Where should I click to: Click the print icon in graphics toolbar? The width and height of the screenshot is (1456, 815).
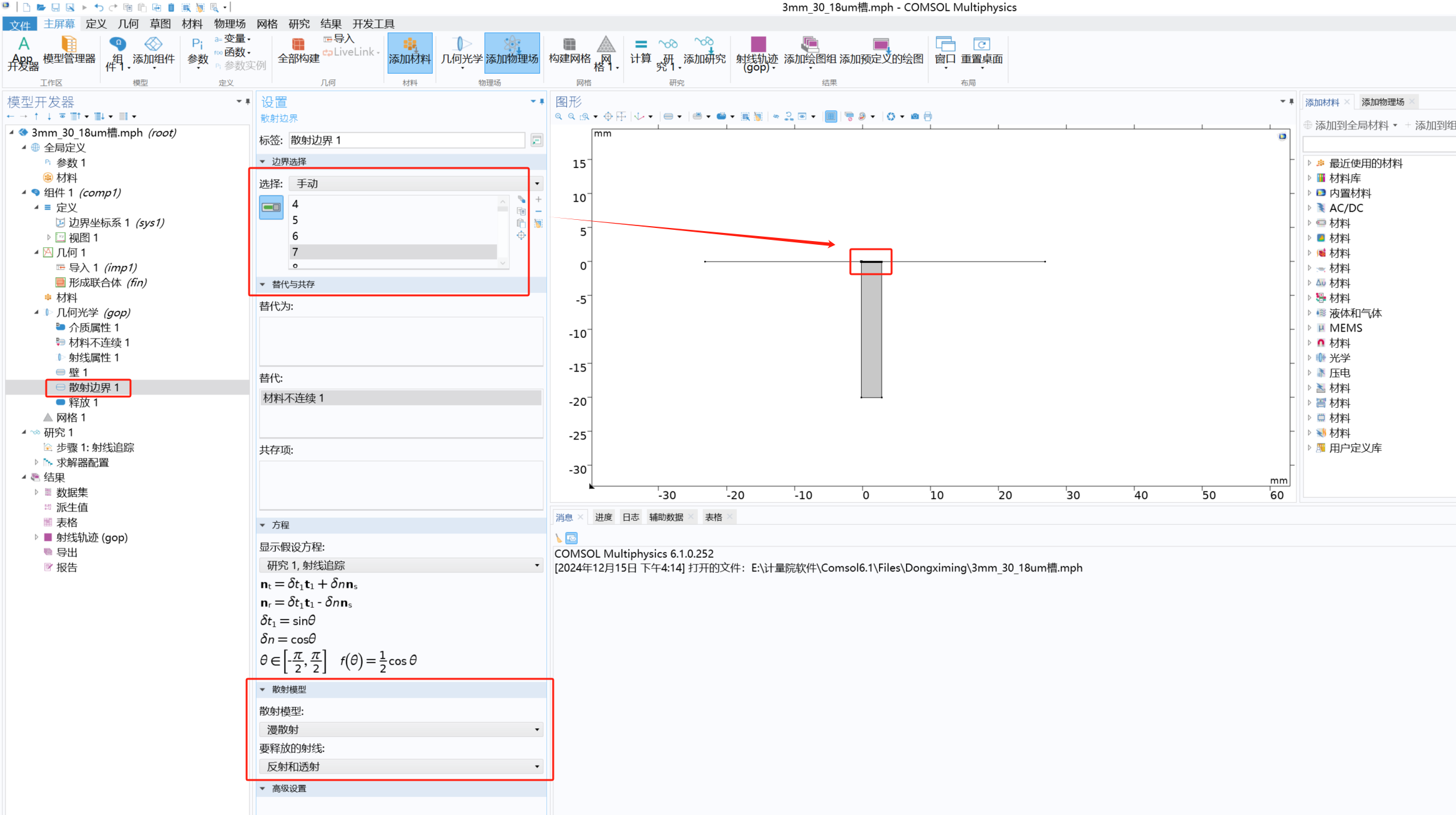(928, 116)
